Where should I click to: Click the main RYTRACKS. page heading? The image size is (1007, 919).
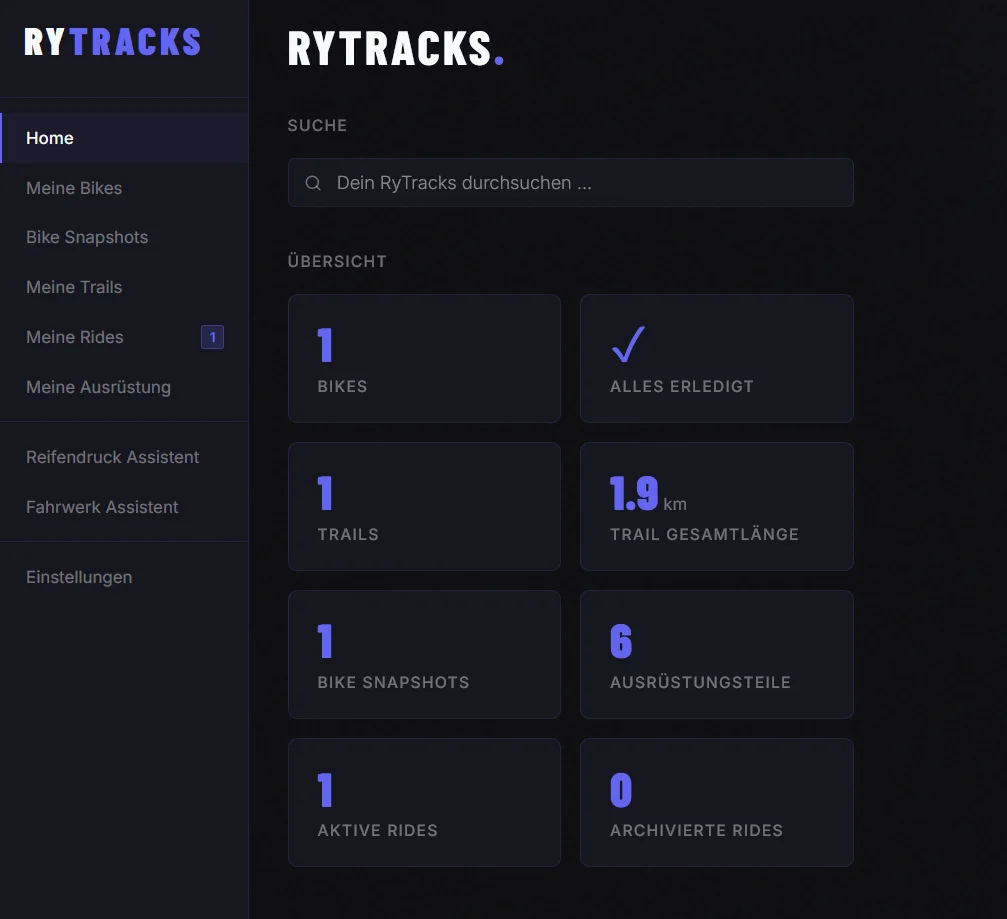tap(396, 49)
